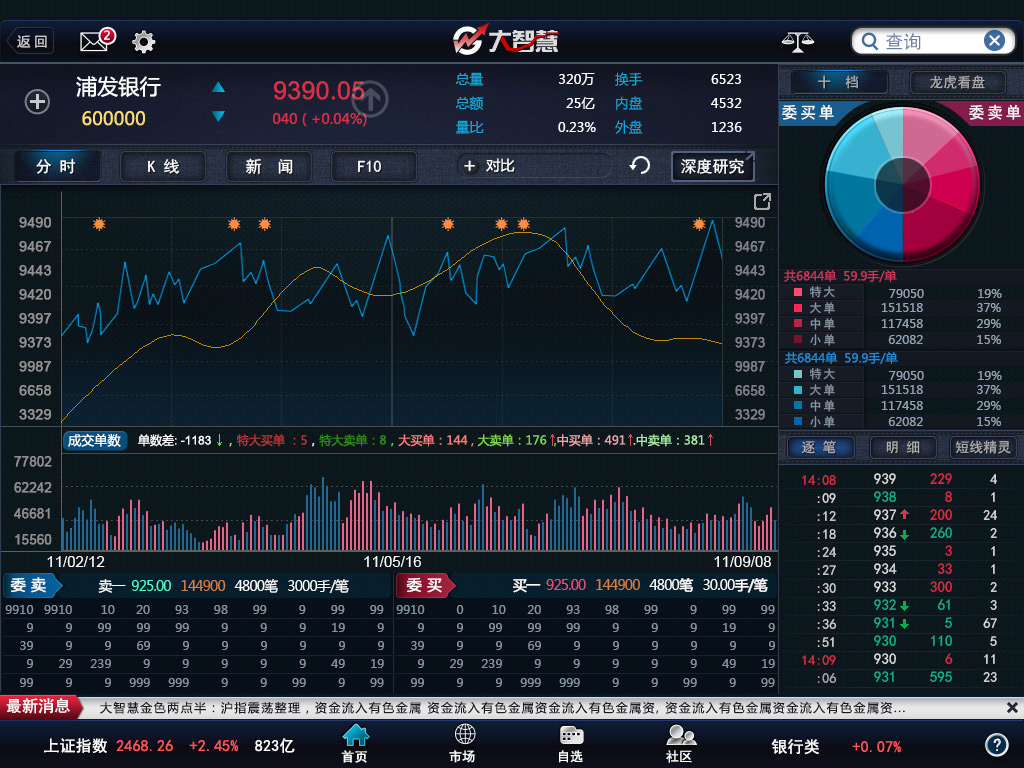Screen dimensions: 1024x768
Task: Open the 对比 comparison selector
Action: pyautogui.click(x=532, y=166)
